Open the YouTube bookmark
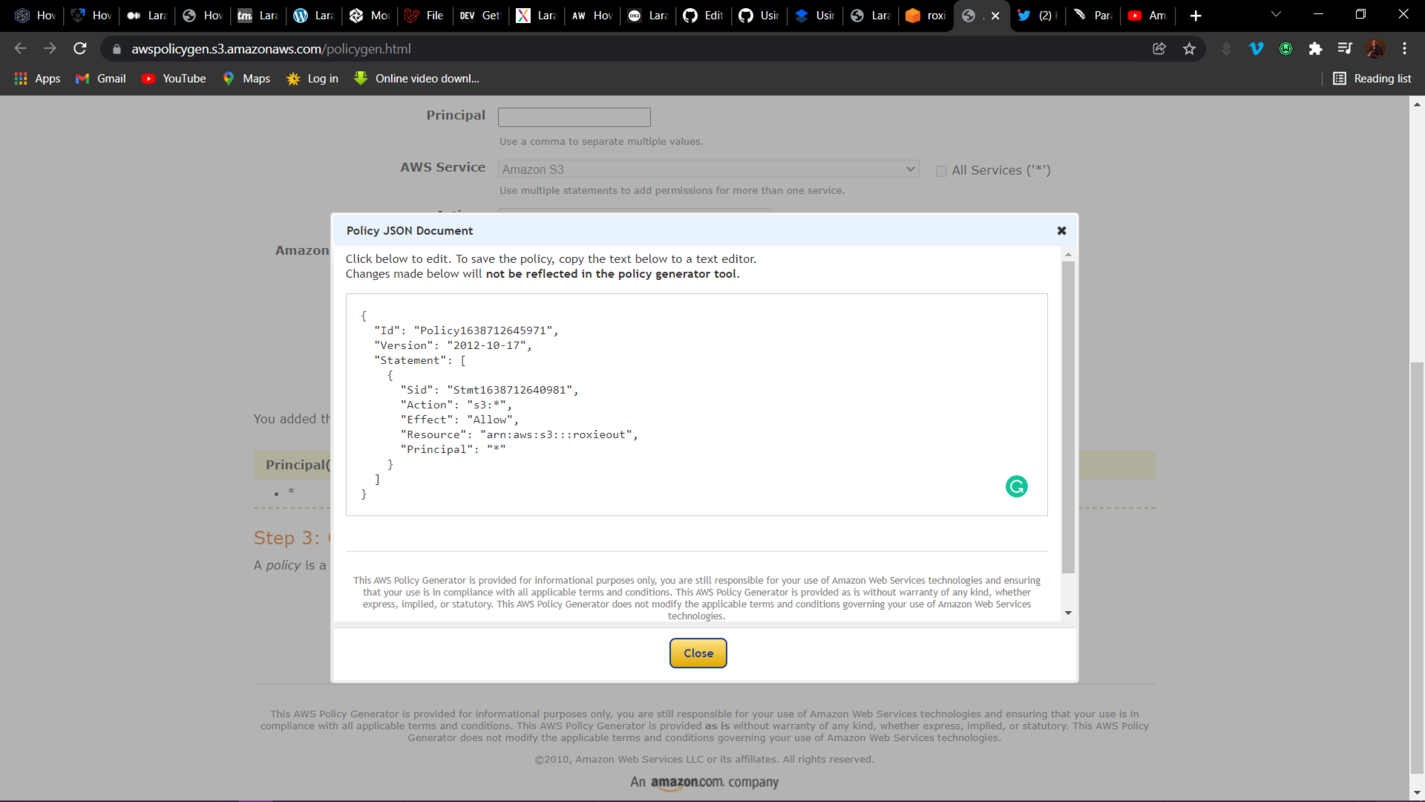The height and width of the screenshot is (802, 1425). coord(174,78)
